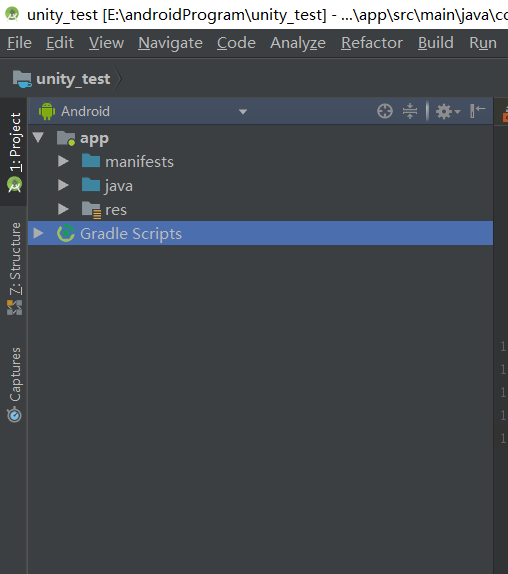Hide the Project panel with the hide icon

click(x=478, y=111)
